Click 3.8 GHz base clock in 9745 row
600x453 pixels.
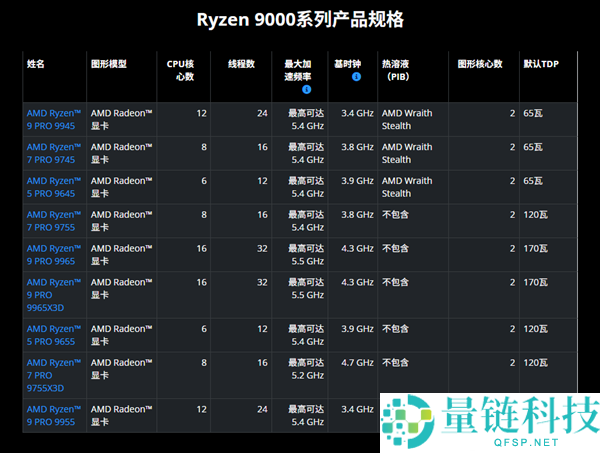(357, 147)
